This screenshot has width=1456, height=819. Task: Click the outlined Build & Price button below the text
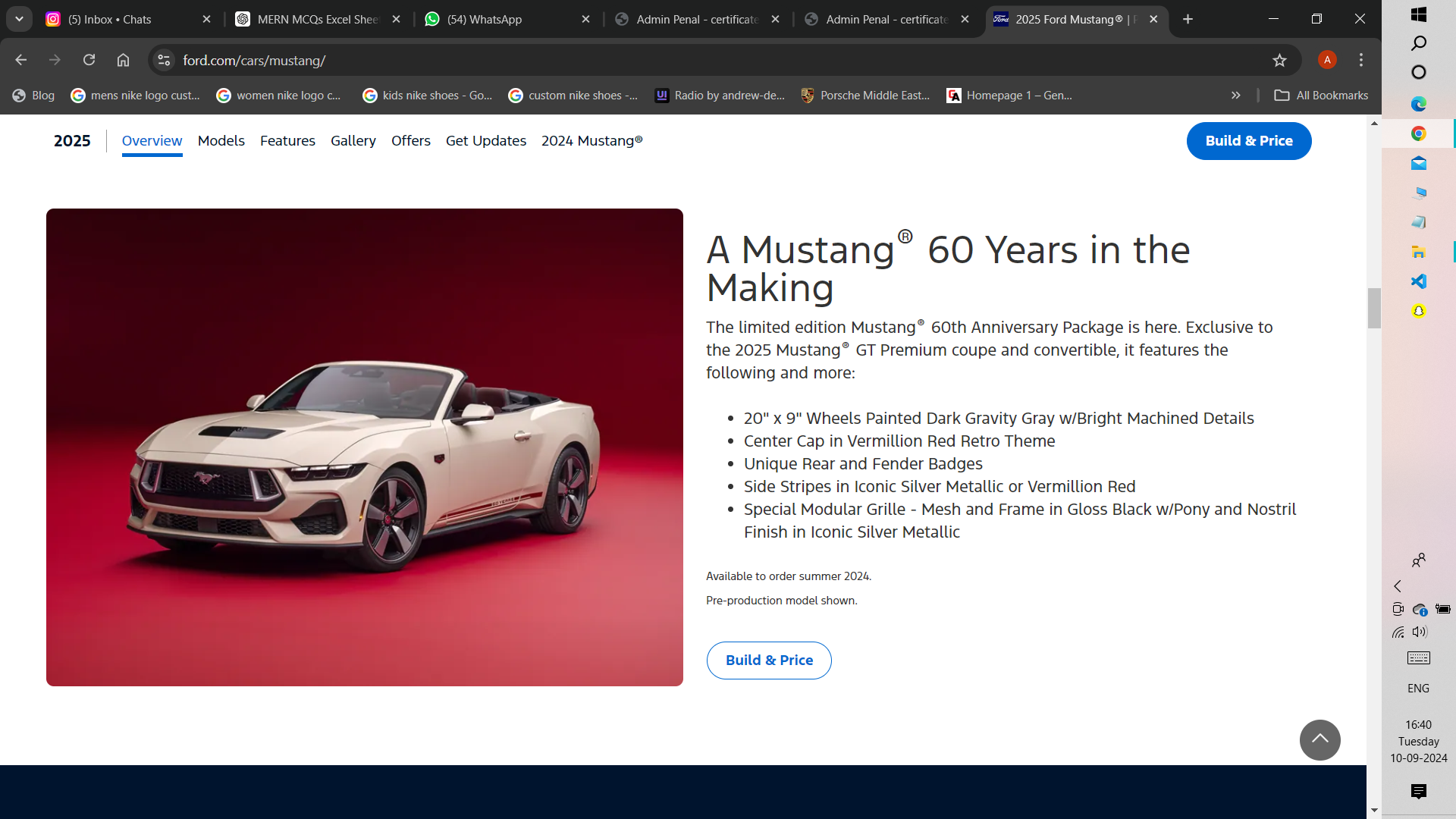769,661
